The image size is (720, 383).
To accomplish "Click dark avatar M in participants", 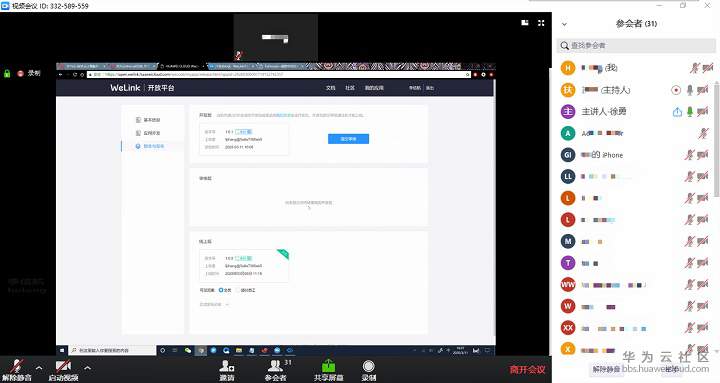I will click(568, 241).
